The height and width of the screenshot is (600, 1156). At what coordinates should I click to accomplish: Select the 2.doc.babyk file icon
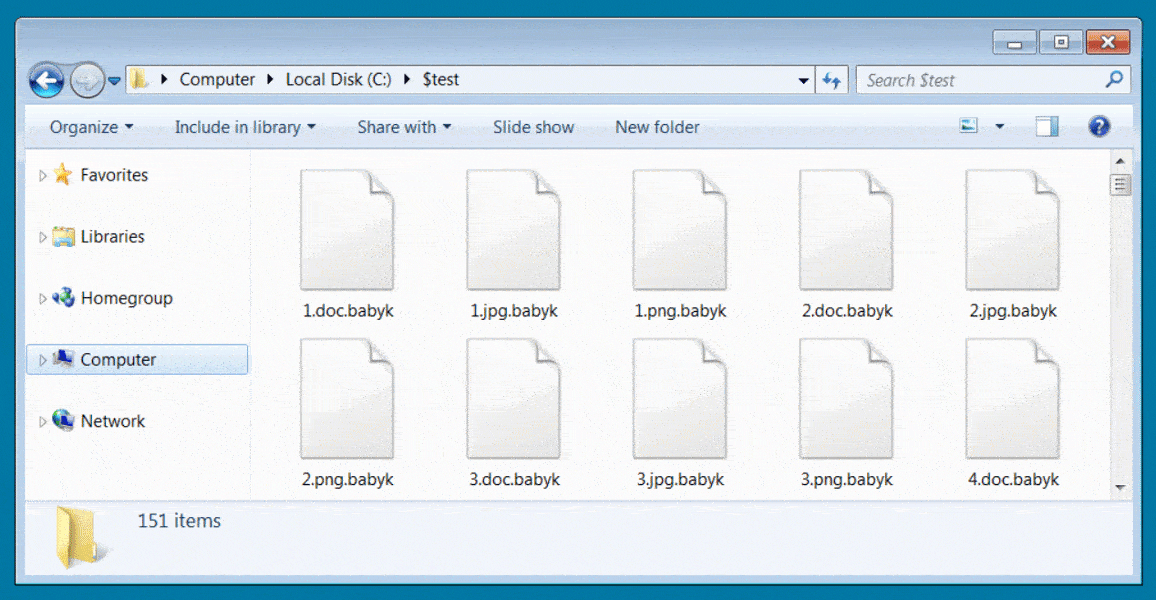coord(846,230)
